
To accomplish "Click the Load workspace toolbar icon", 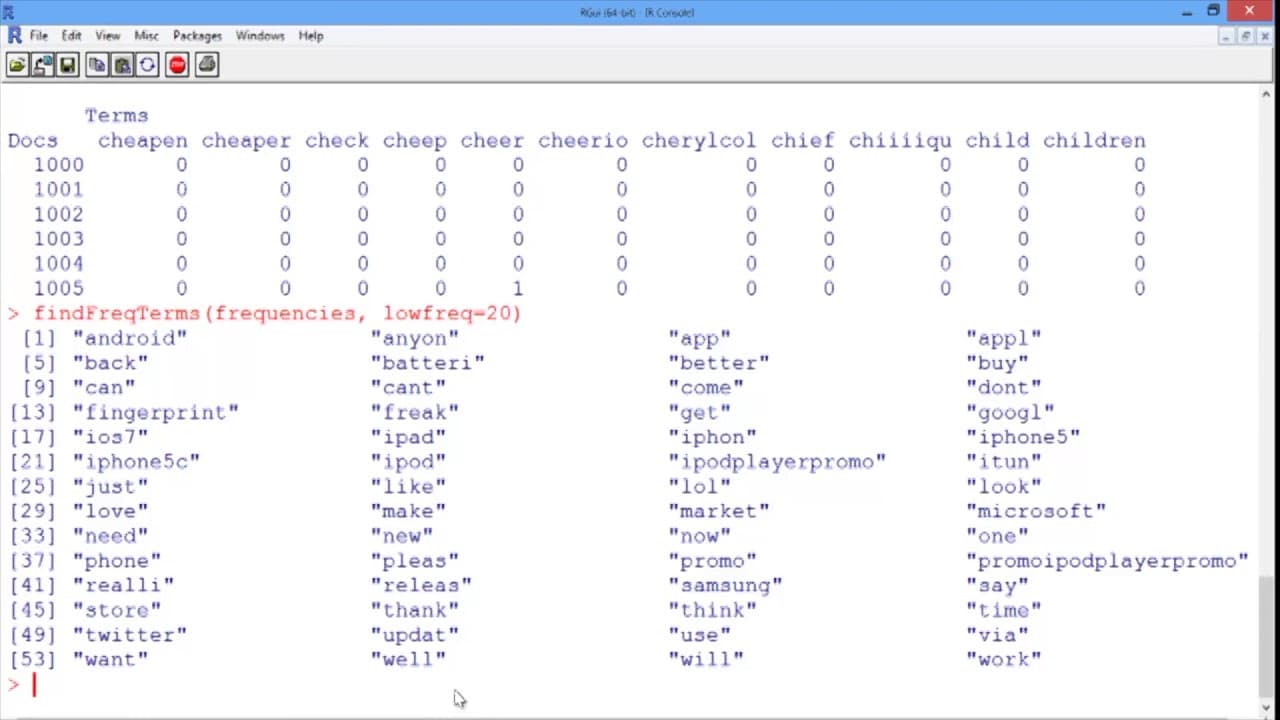I will pyautogui.click(x=42, y=66).
